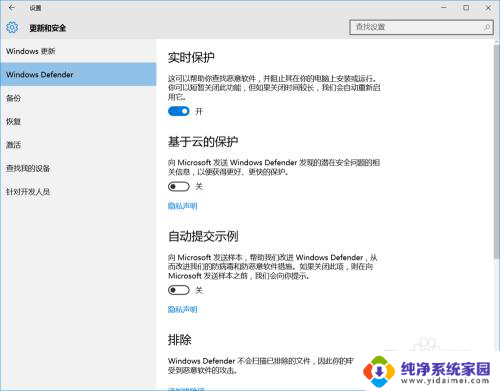Open the Windows 更新 section
Image resolution: width=500 pixels, height=391 pixels.
(x=78, y=51)
